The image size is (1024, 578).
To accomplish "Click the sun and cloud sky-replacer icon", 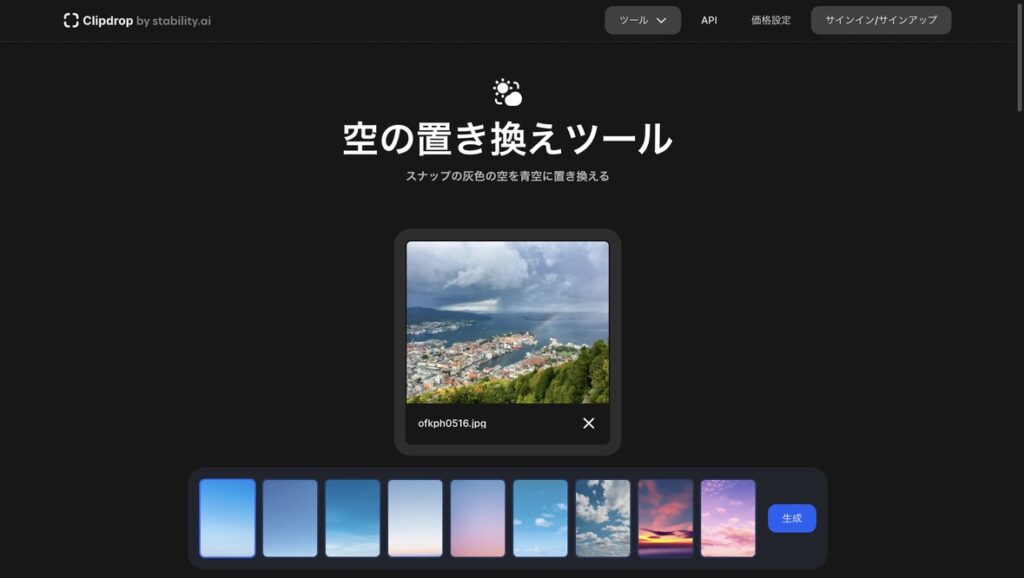I will [x=507, y=92].
